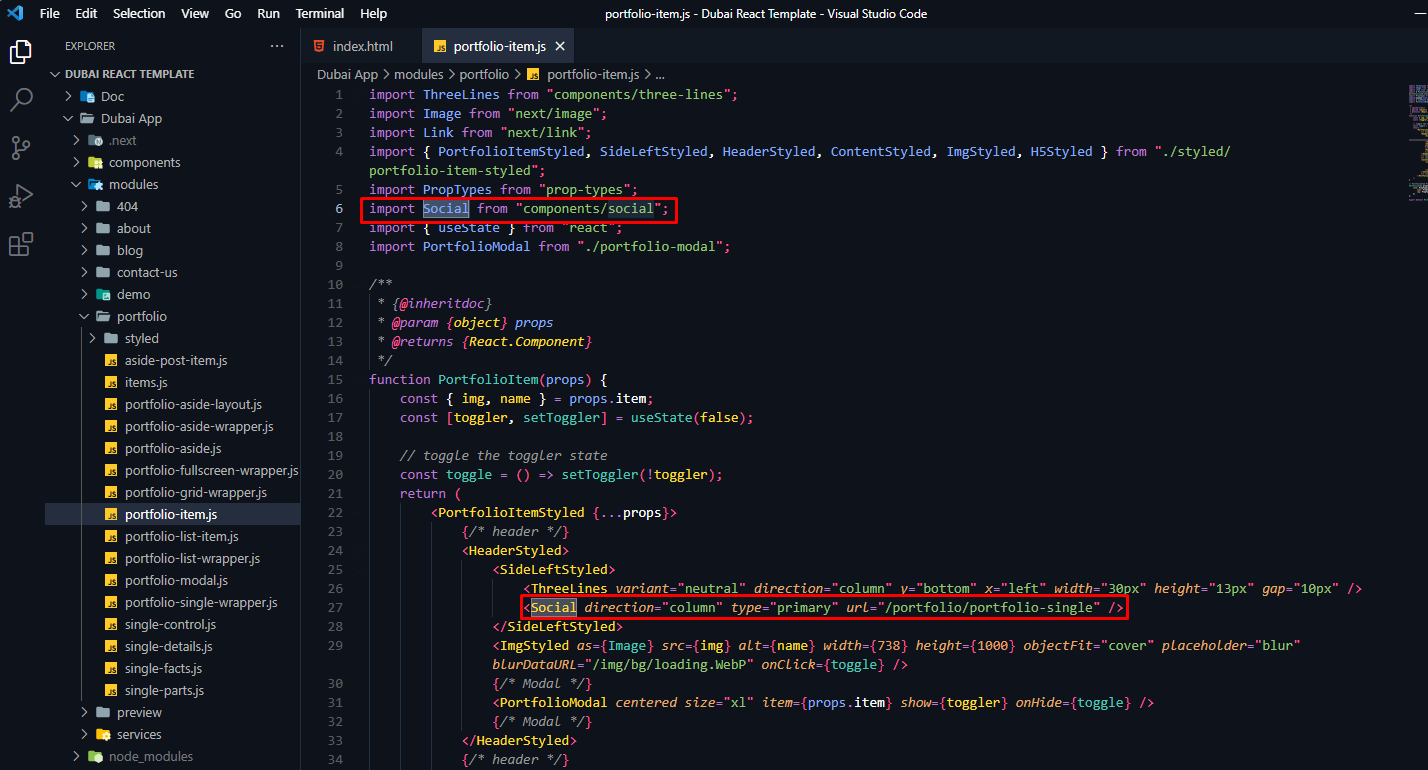Open portfolio-aside-wrapper.js file

tap(199, 426)
